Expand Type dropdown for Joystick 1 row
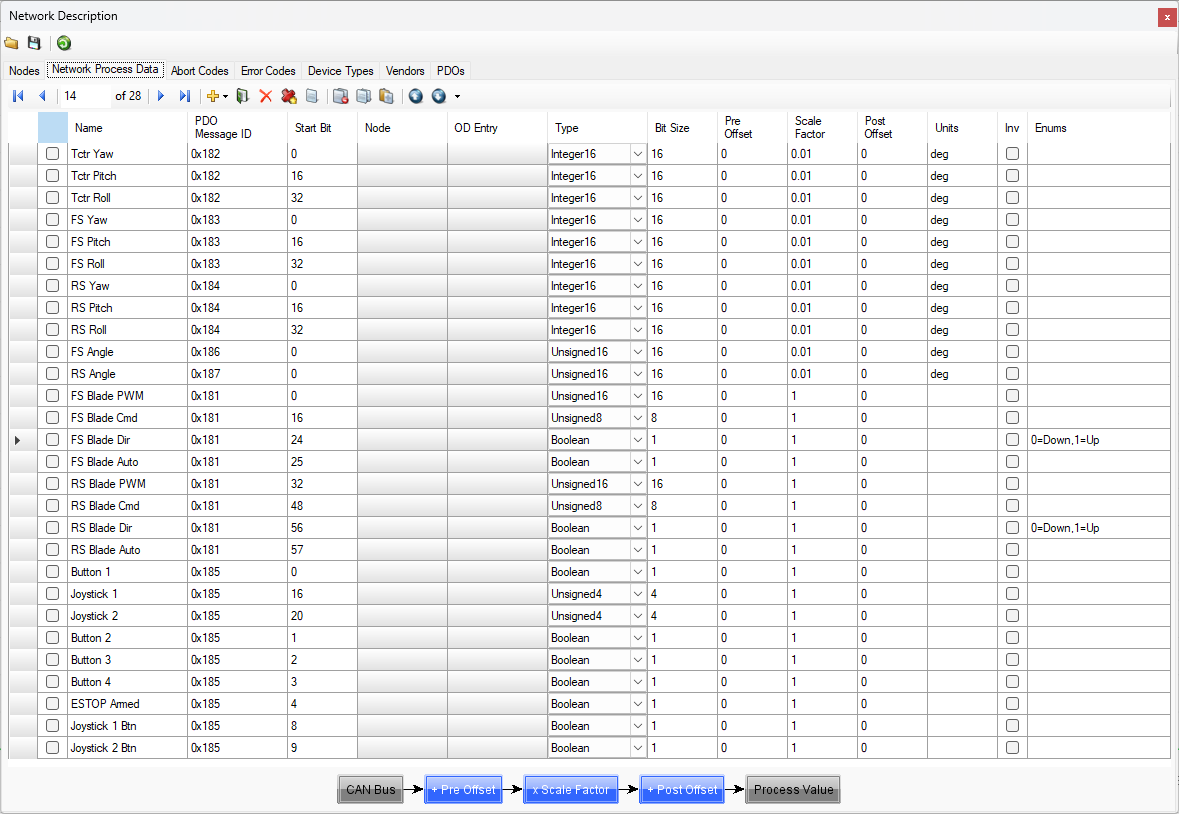 638,594
